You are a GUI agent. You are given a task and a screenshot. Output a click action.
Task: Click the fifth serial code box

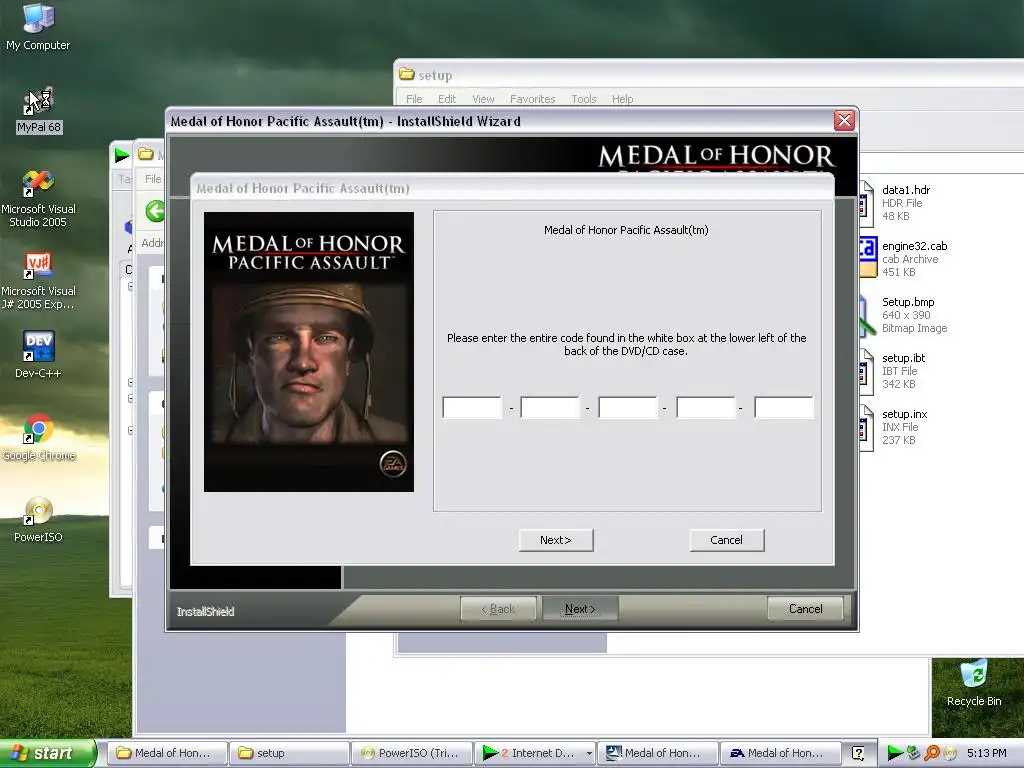tap(784, 408)
